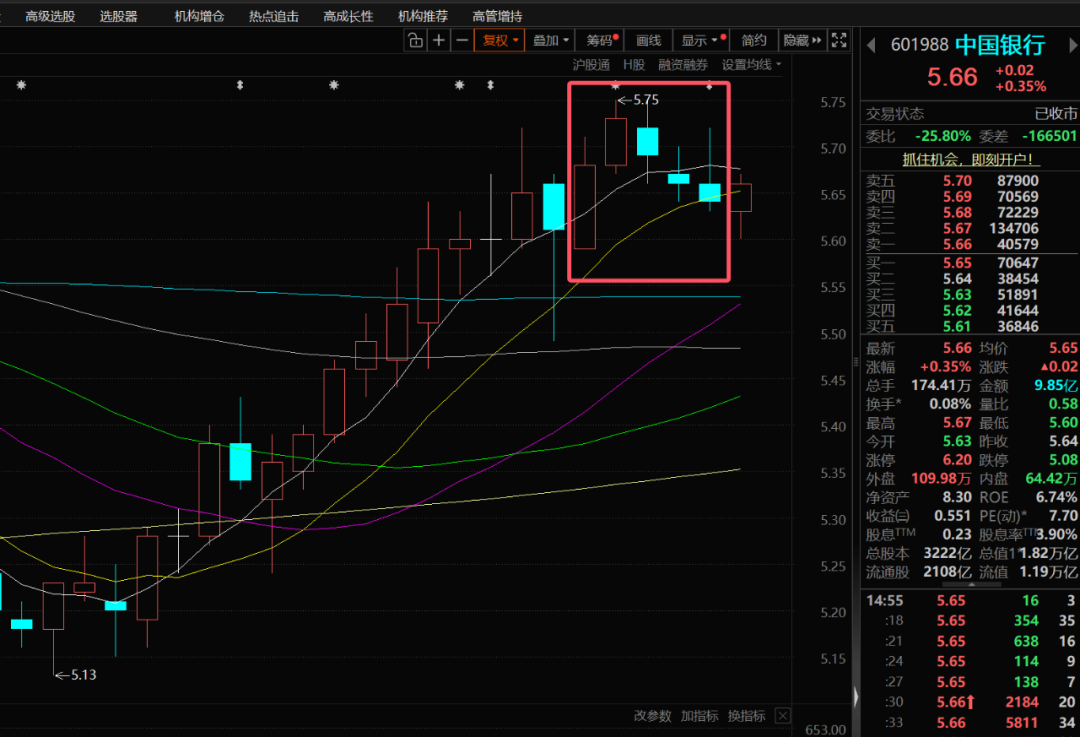Toggle 简约 simplified view
The image size is (1080, 737).
754,40
